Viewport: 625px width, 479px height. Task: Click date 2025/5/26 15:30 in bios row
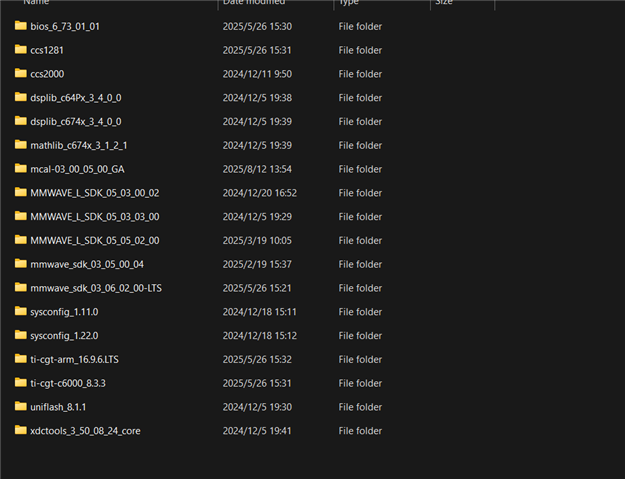[257, 26]
